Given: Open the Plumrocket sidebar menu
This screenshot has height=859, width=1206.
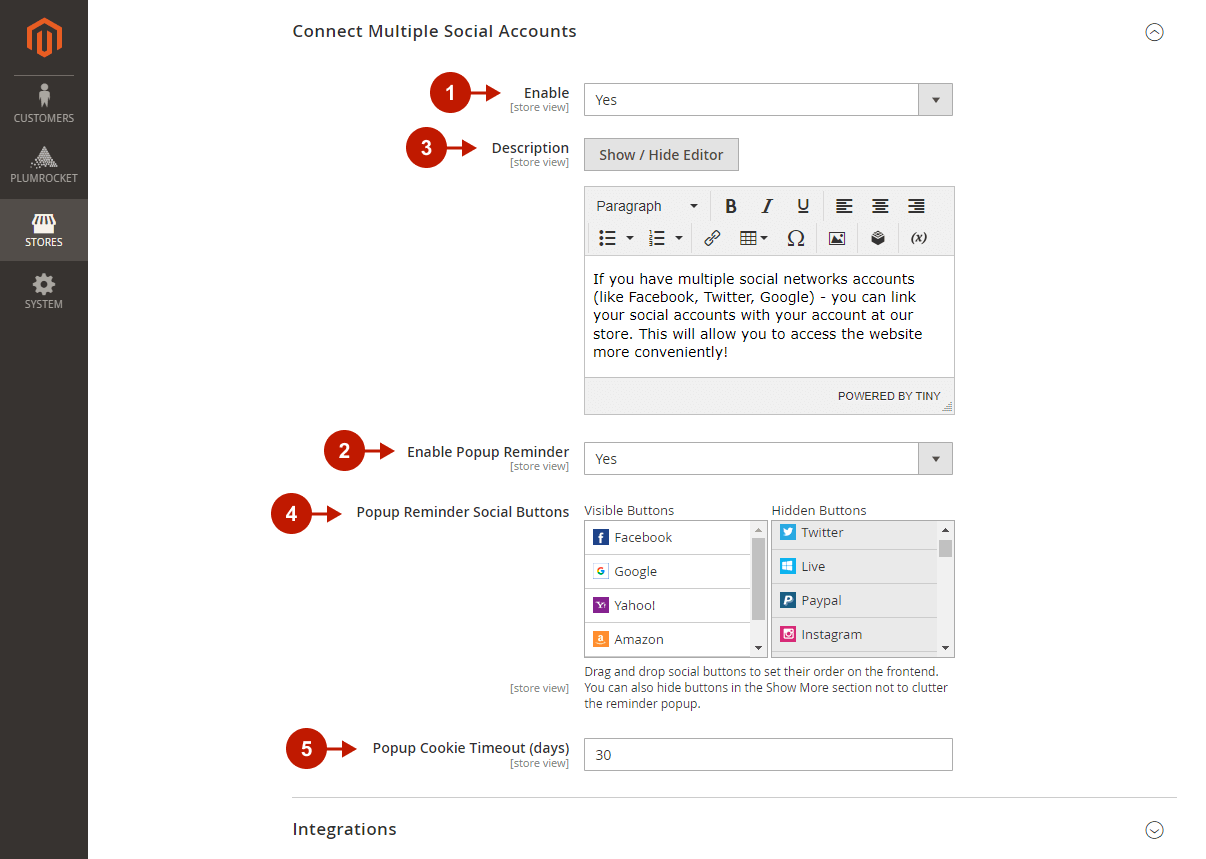Looking at the screenshot, I should (x=44, y=166).
